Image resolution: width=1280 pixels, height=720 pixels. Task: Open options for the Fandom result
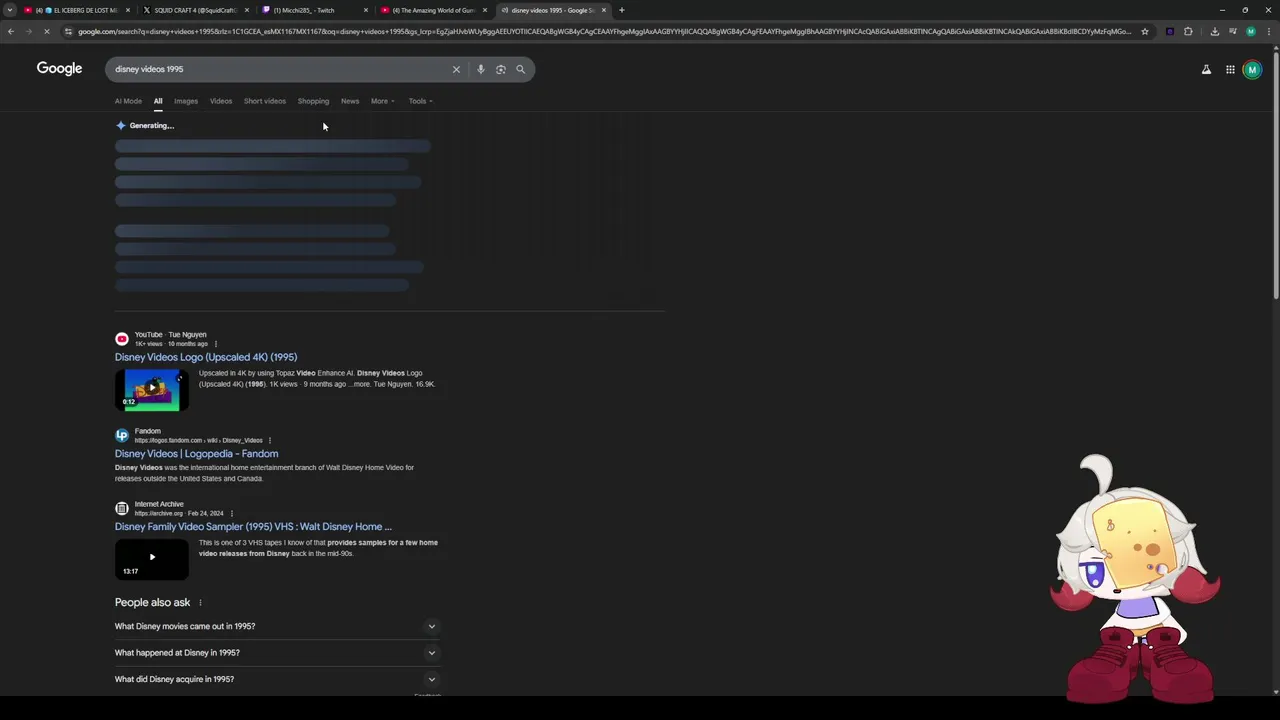pos(269,440)
